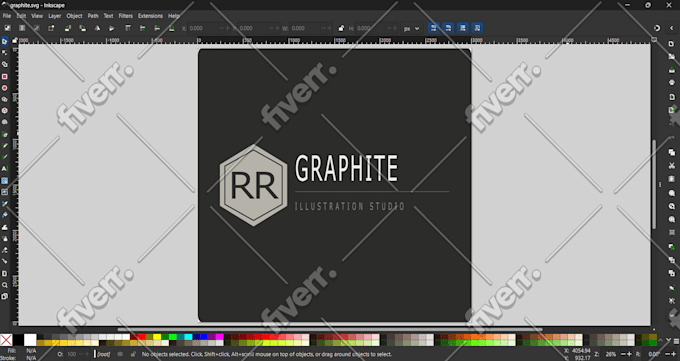Toggle scale stroke width with object
Viewport: 680px width, 361px height.
click(x=433, y=28)
